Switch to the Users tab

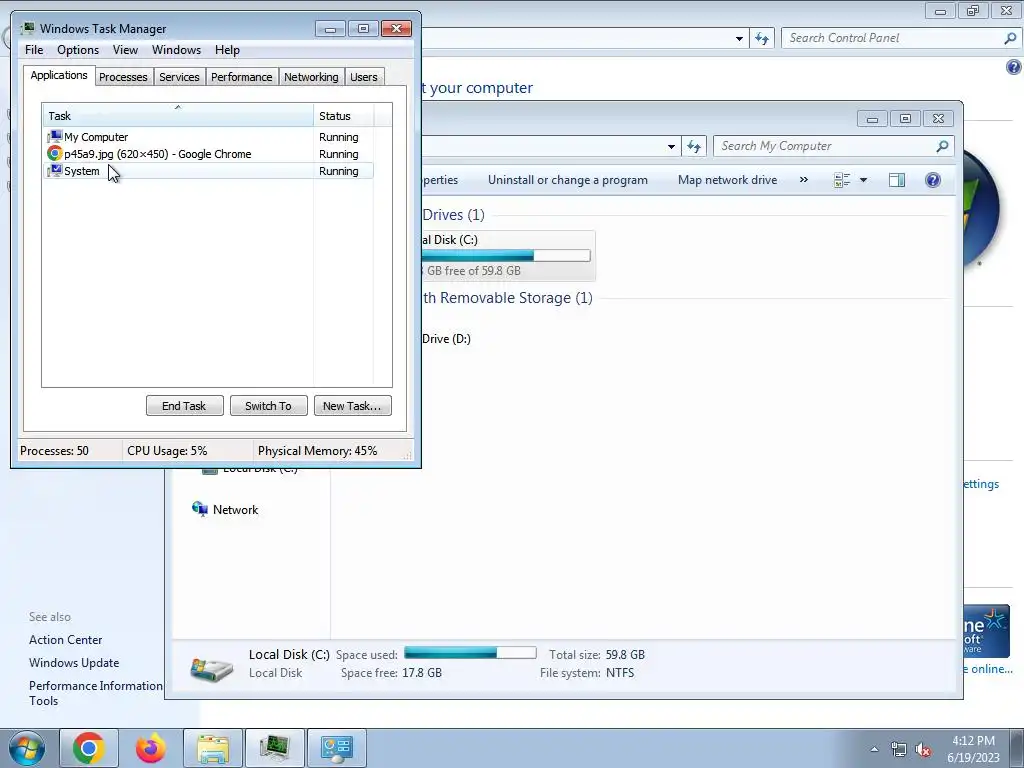[x=364, y=77]
